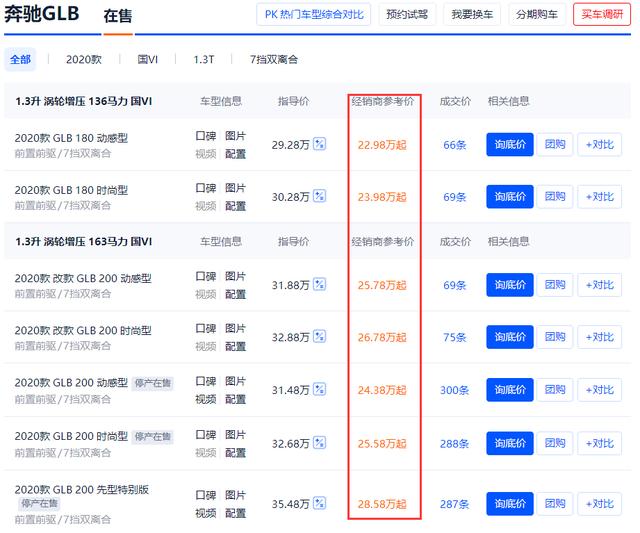Open 配置 for 改款 GLB 200 动感型
This screenshot has width=640, height=533.
[236, 294]
